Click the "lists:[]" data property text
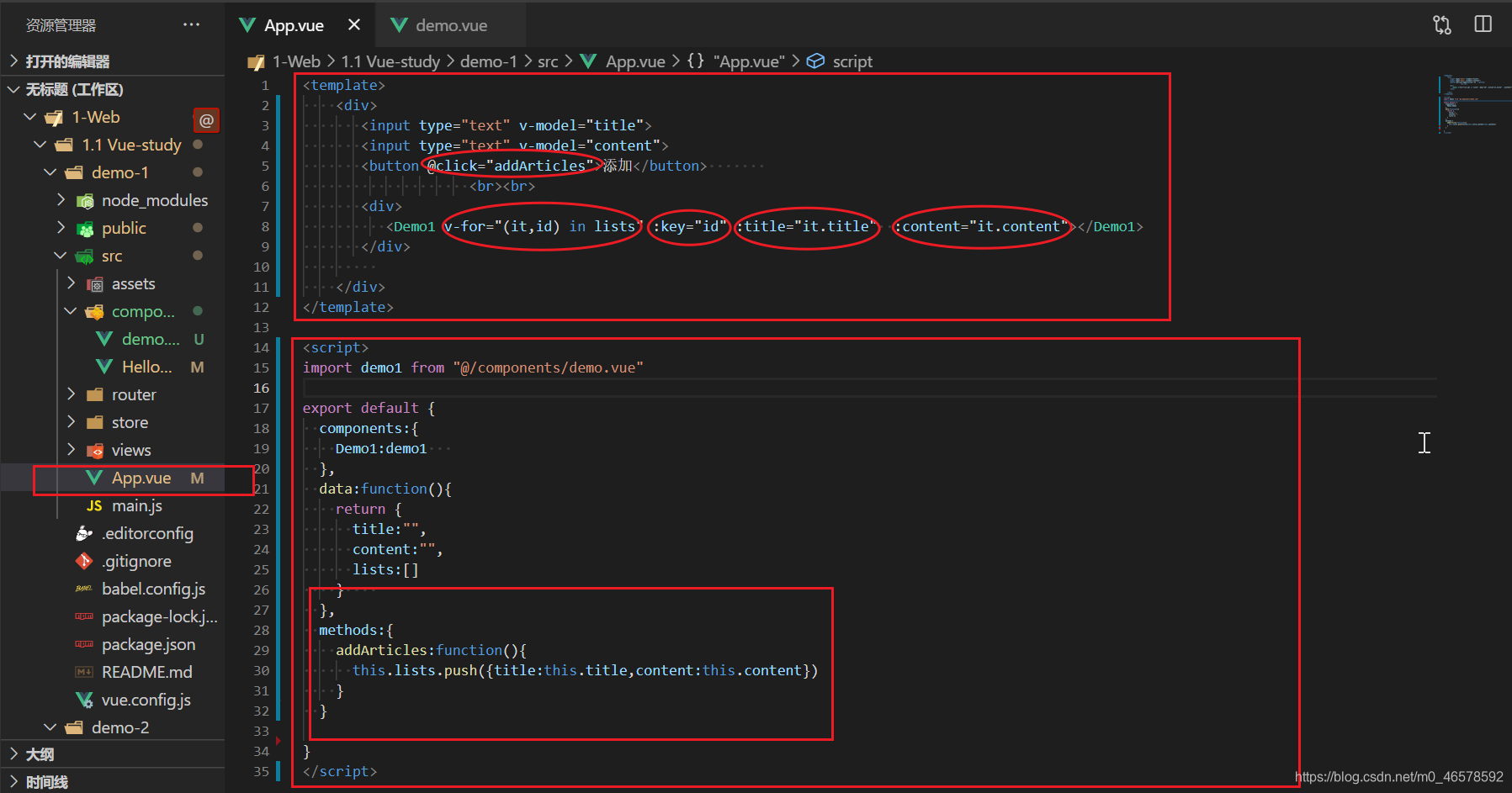The width and height of the screenshot is (1512, 793). click(x=385, y=569)
